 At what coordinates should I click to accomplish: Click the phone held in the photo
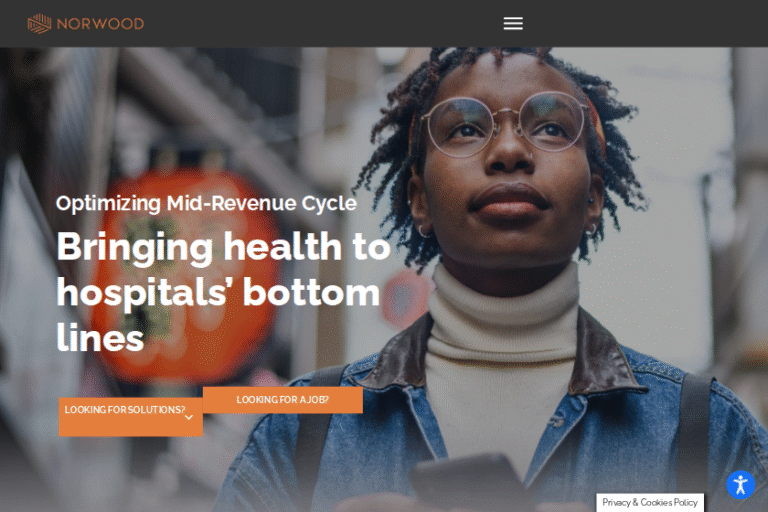tap(465, 483)
